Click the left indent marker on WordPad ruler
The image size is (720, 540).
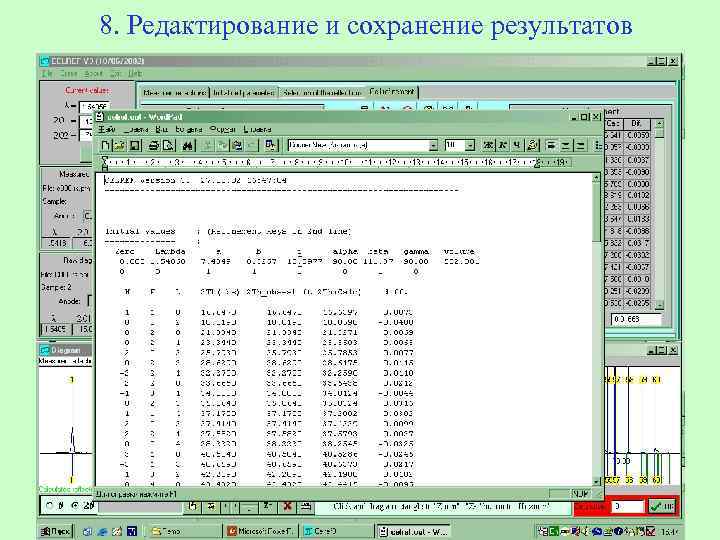coord(105,163)
